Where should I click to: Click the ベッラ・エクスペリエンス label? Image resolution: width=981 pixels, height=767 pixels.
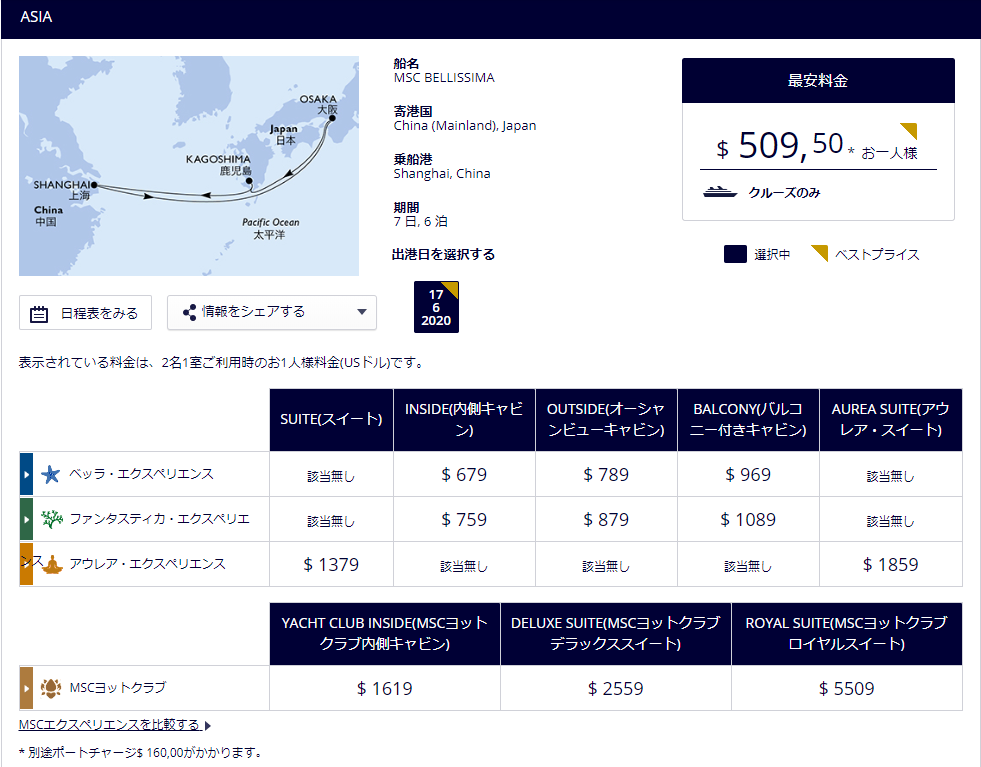[x=141, y=474]
